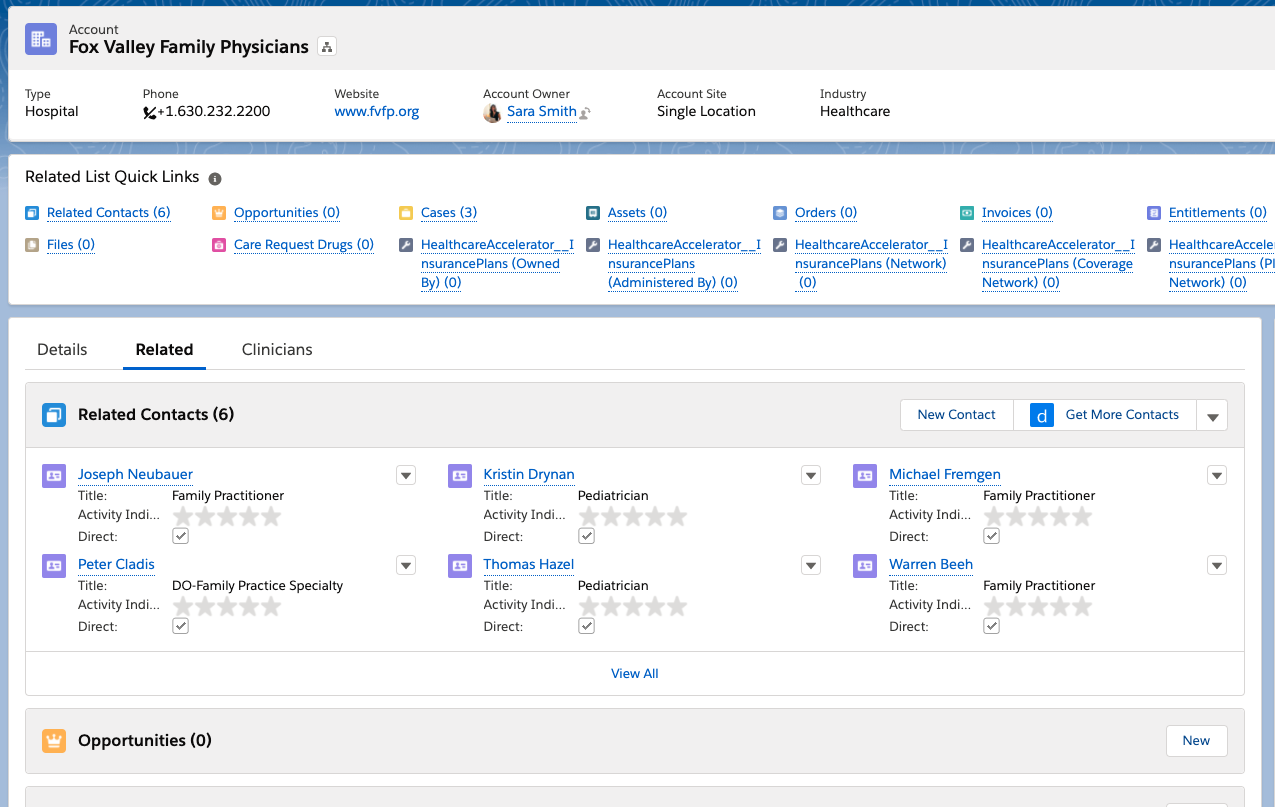Screen dimensions: 1275x807
Task: Click Opportunities section crown icon
Action: pyautogui.click(x=54, y=741)
